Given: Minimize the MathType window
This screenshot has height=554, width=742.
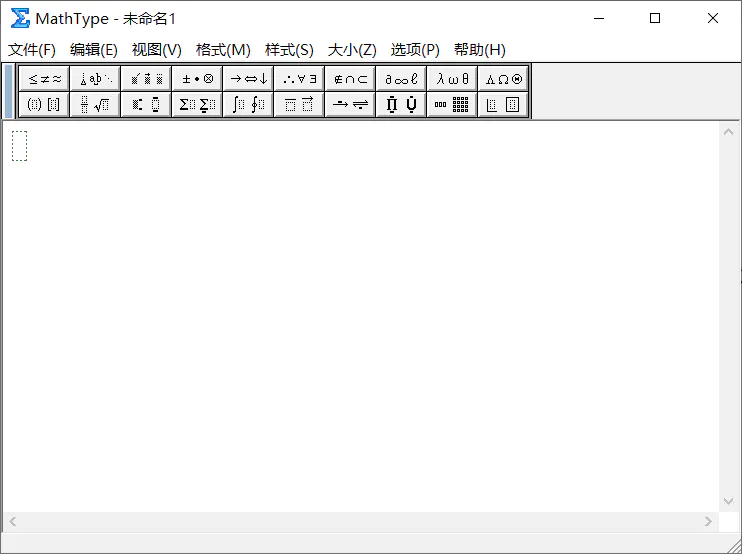Looking at the screenshot, I should pyautogui.click(x=599, y=18).
